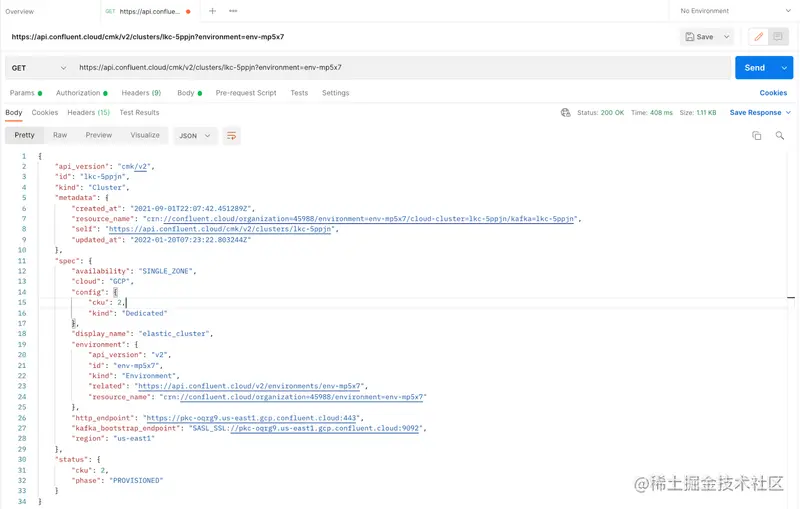Click the request title URL at top
The height and width of the screenshot is (509, 800).
click(148, 37)
